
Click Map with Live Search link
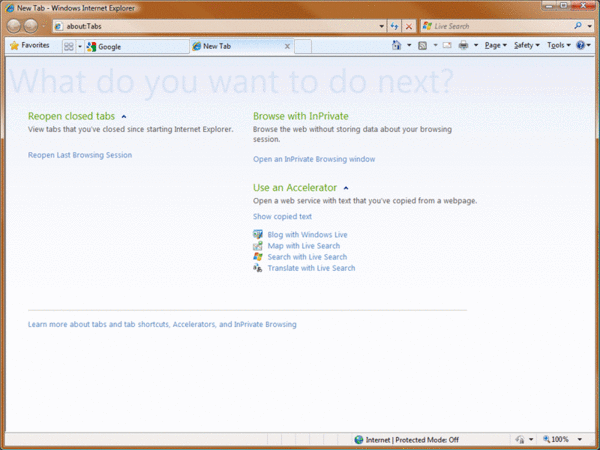(x=303, y=246)
